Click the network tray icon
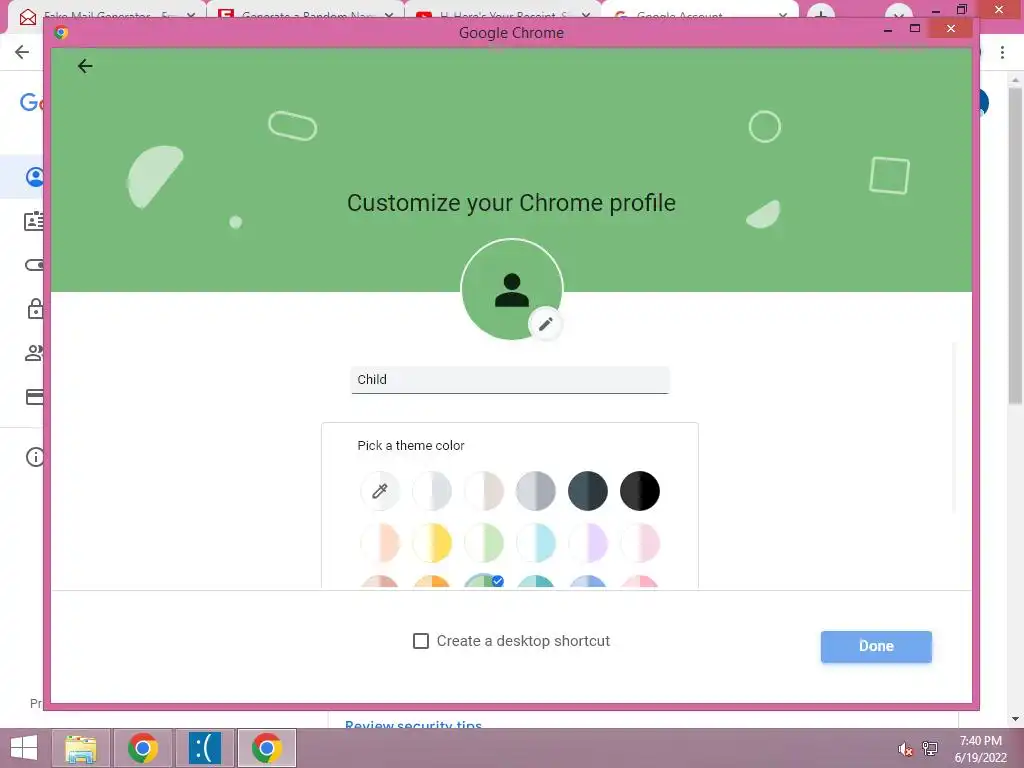Image resolution: width=1024 pixels, height=768 pixels. (930, 748)
